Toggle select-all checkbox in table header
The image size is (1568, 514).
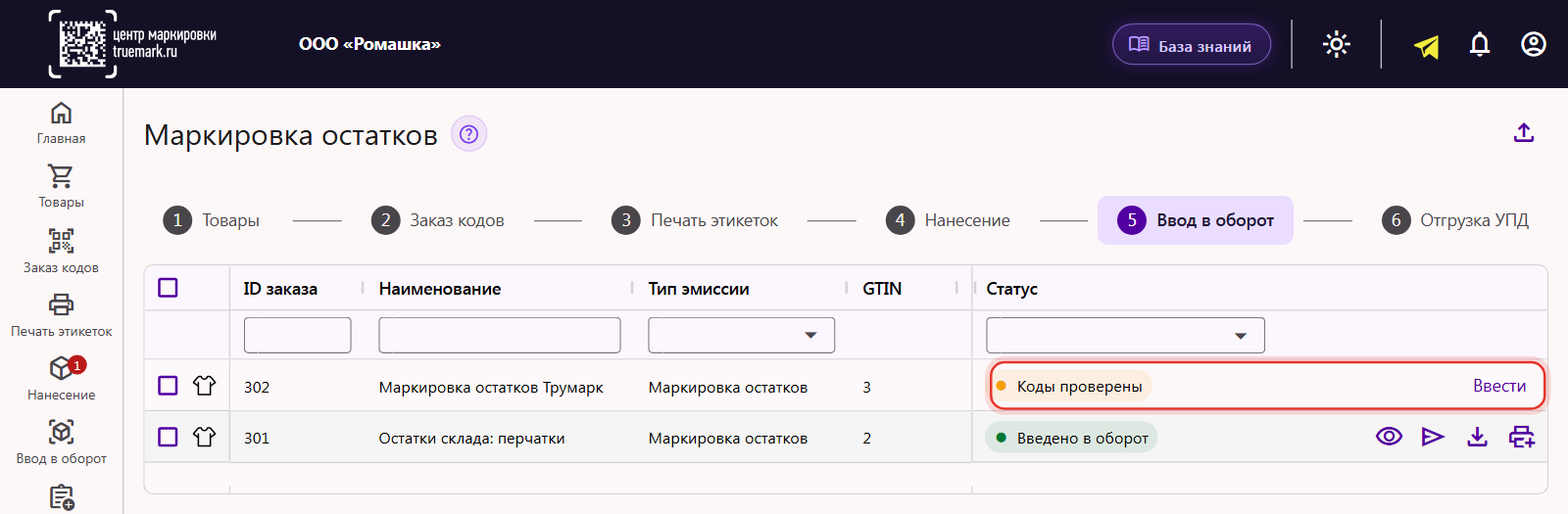coord(168,288)
